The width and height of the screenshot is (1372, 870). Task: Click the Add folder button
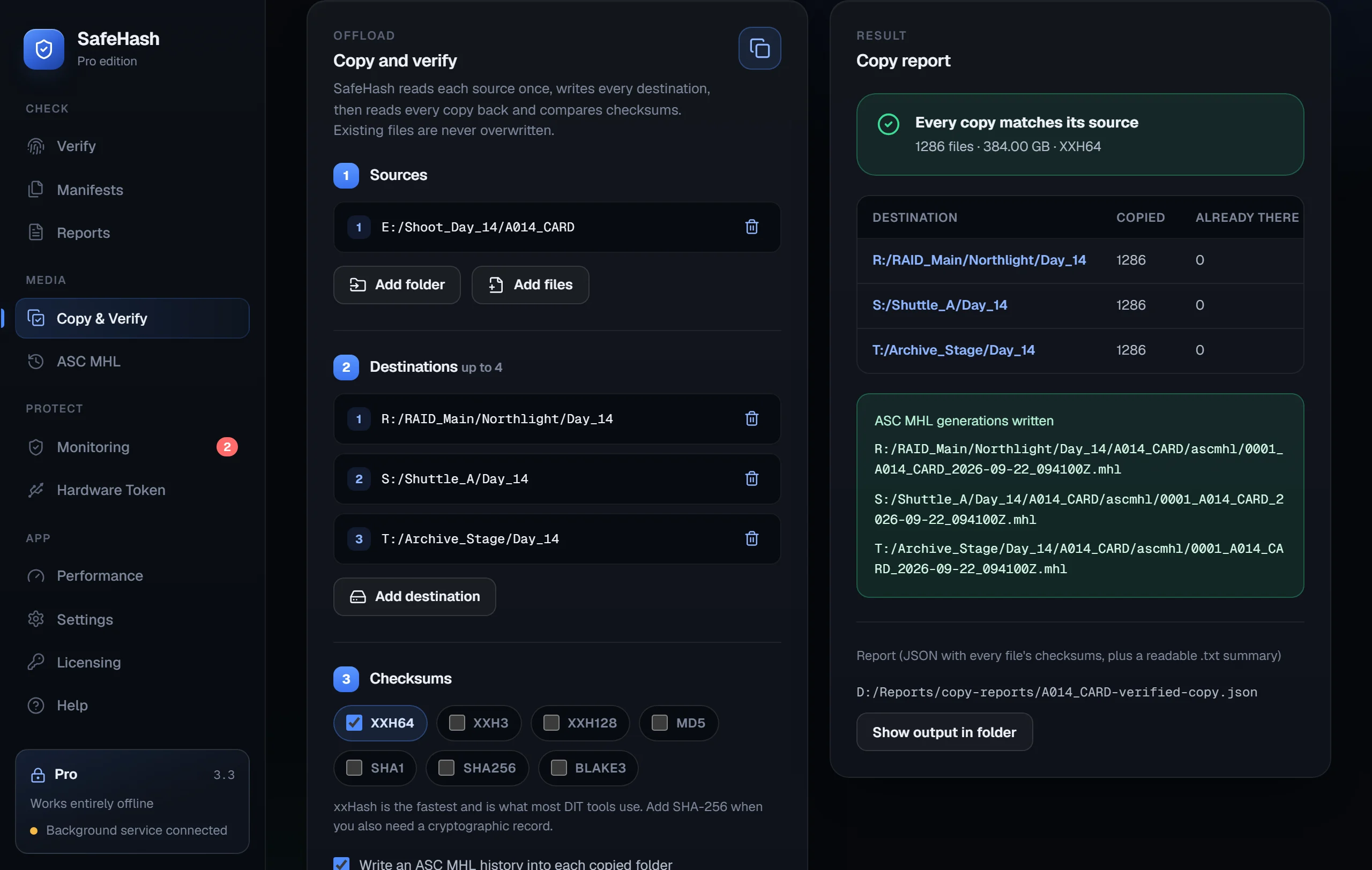click(397, 284)
